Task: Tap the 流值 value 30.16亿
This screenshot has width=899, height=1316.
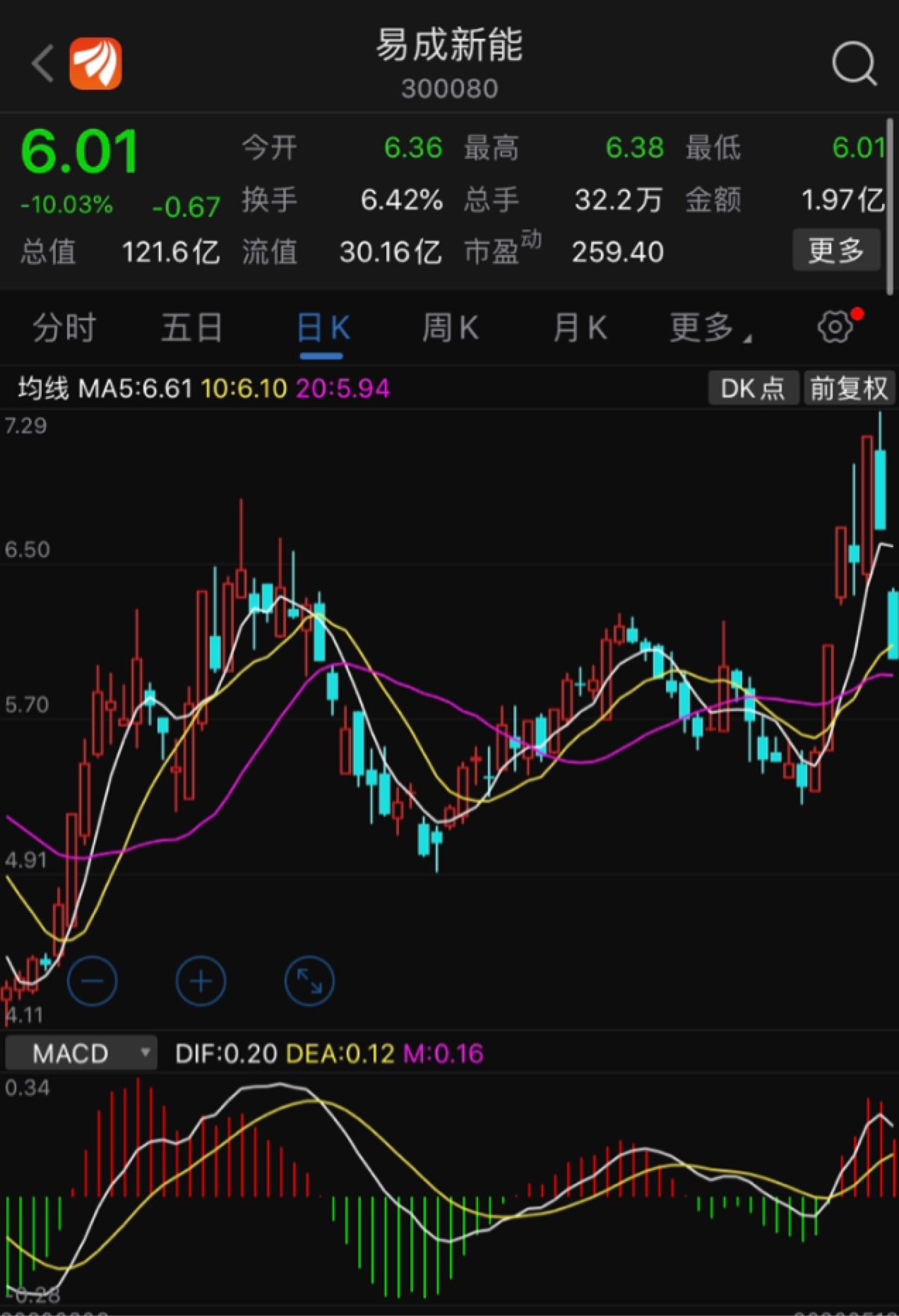Action: click(x=391, y=252)
